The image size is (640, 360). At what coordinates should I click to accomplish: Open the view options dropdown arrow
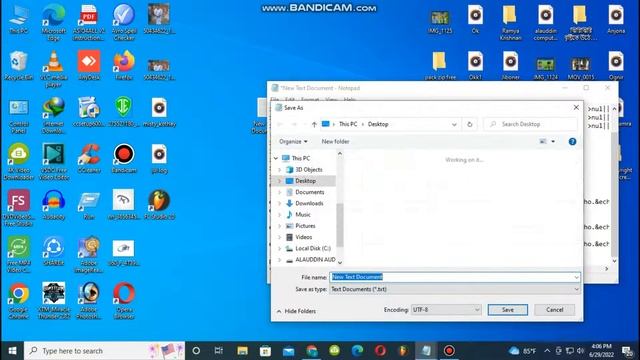[553, 142]
